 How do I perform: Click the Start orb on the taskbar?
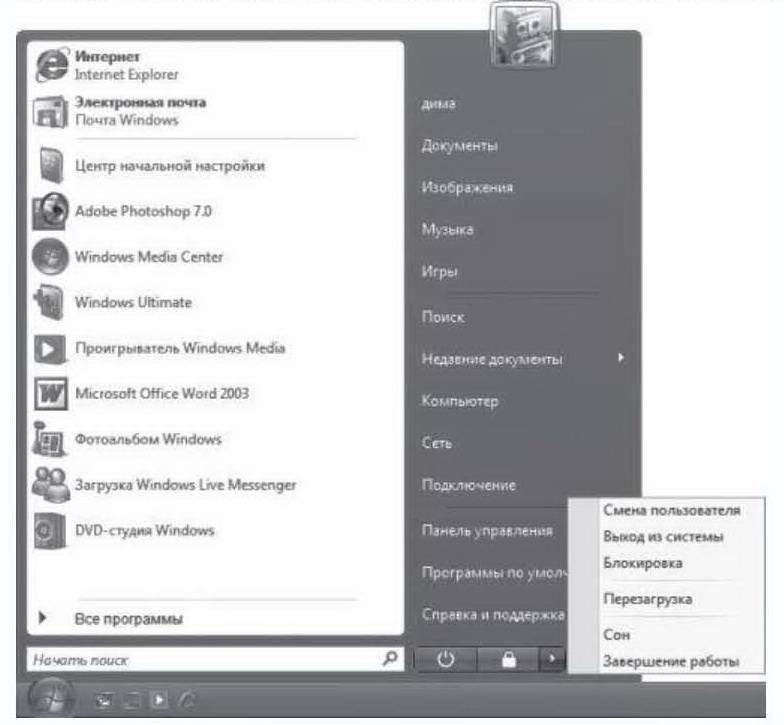tap(50, 698)
